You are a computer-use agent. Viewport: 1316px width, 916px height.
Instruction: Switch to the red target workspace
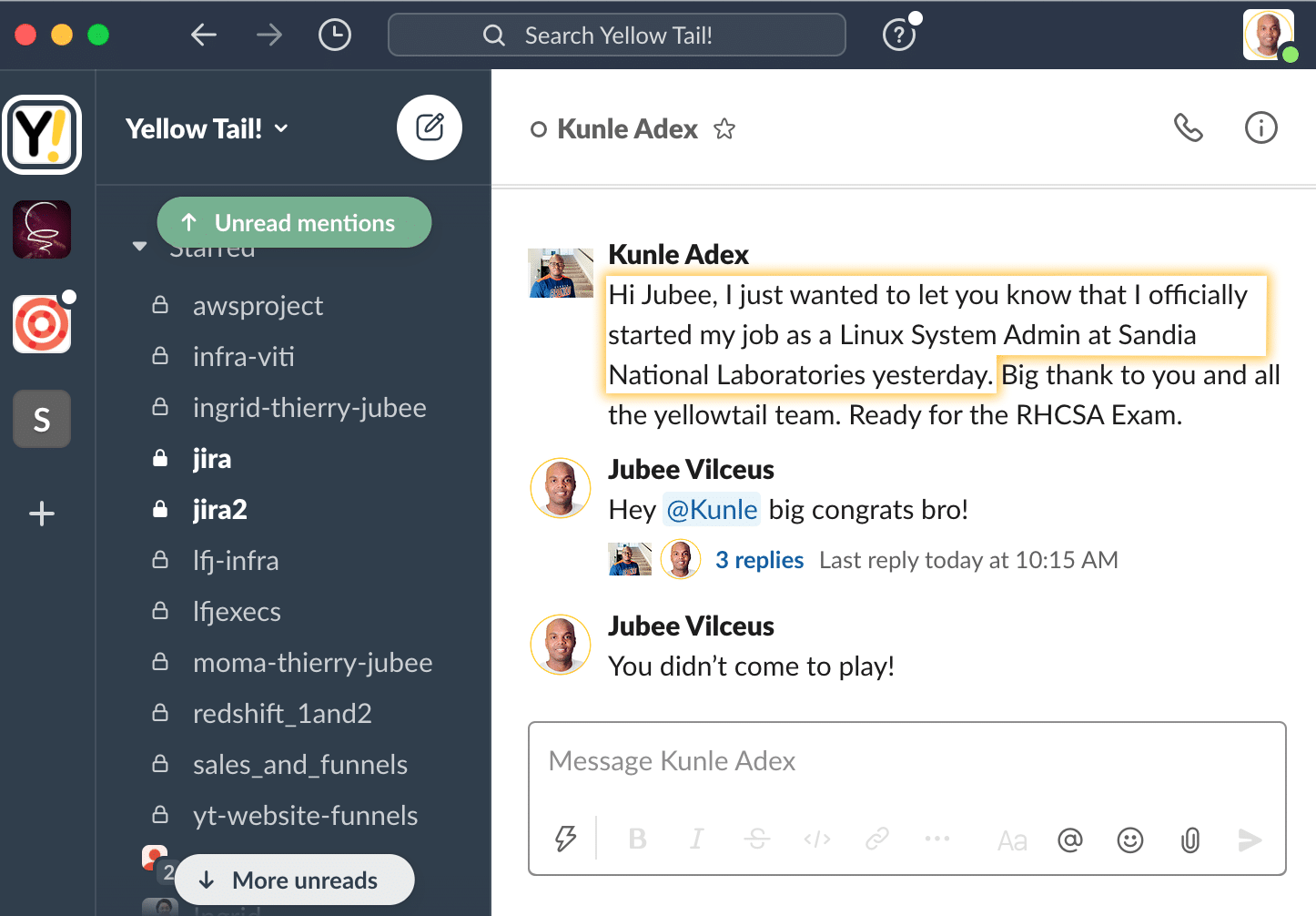[x=42, y=324]
